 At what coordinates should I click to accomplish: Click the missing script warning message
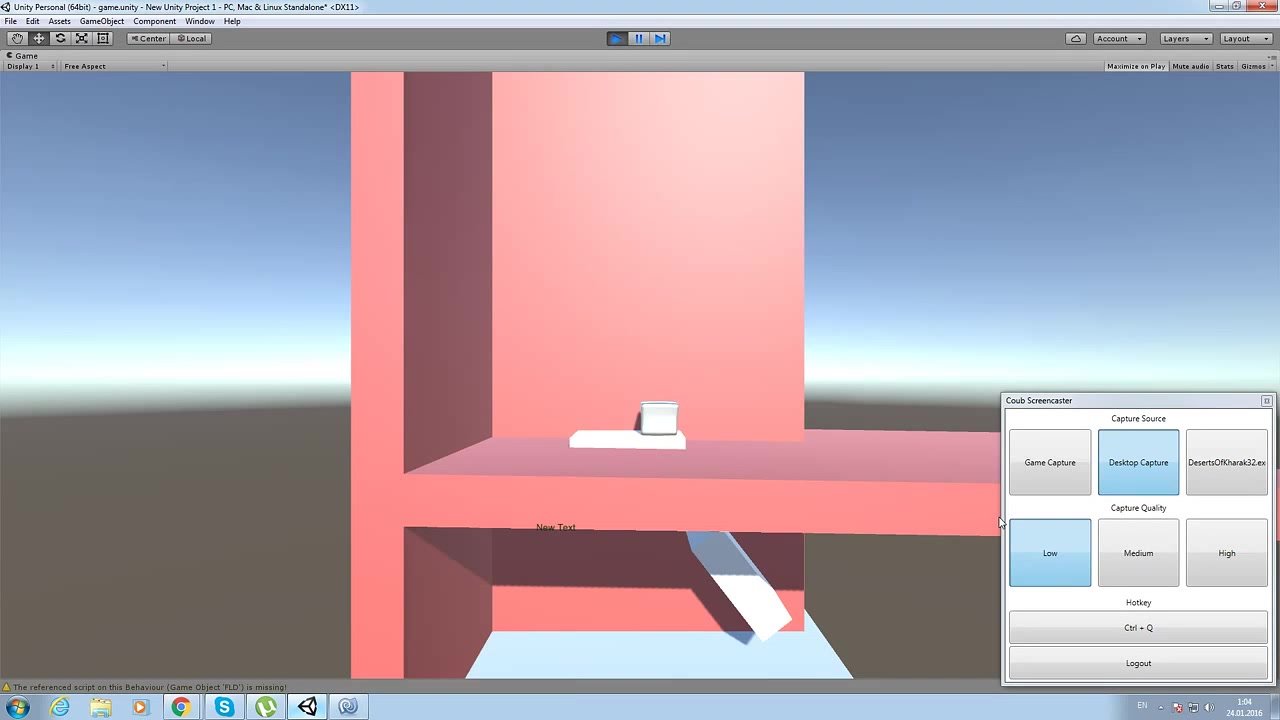coord(148,687)
